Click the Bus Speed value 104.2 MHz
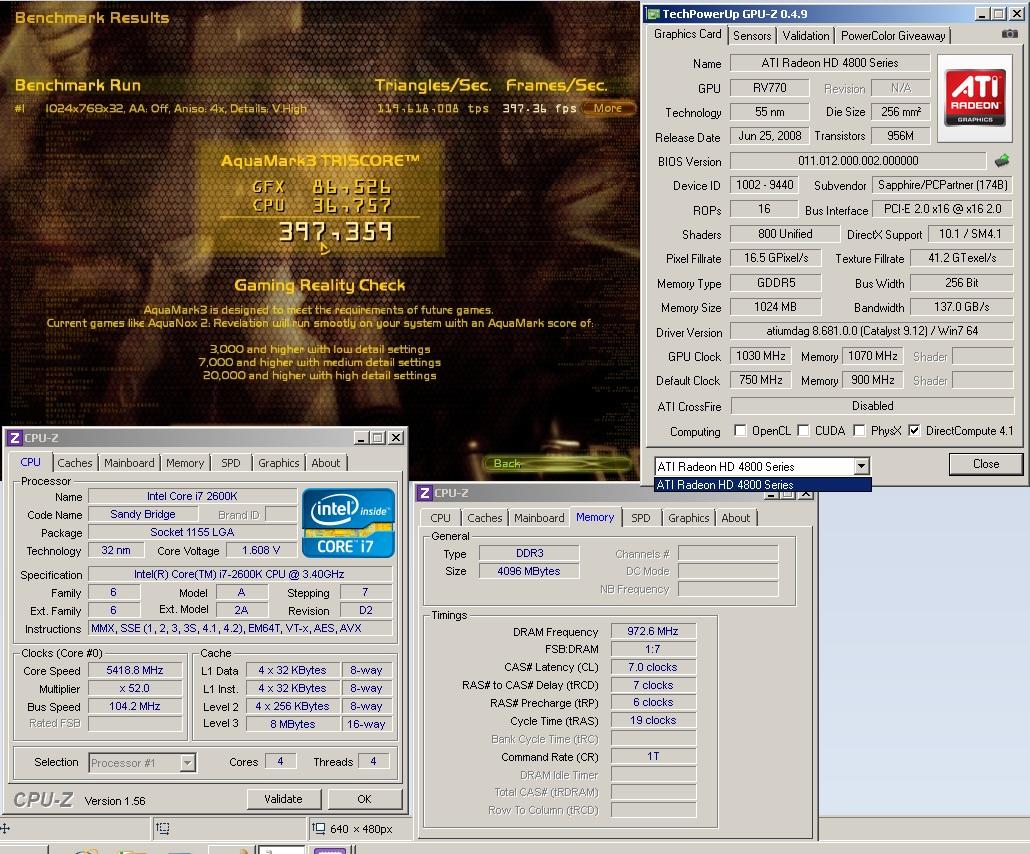Viewport: 1030px width, 854px height. click(135, 706)
